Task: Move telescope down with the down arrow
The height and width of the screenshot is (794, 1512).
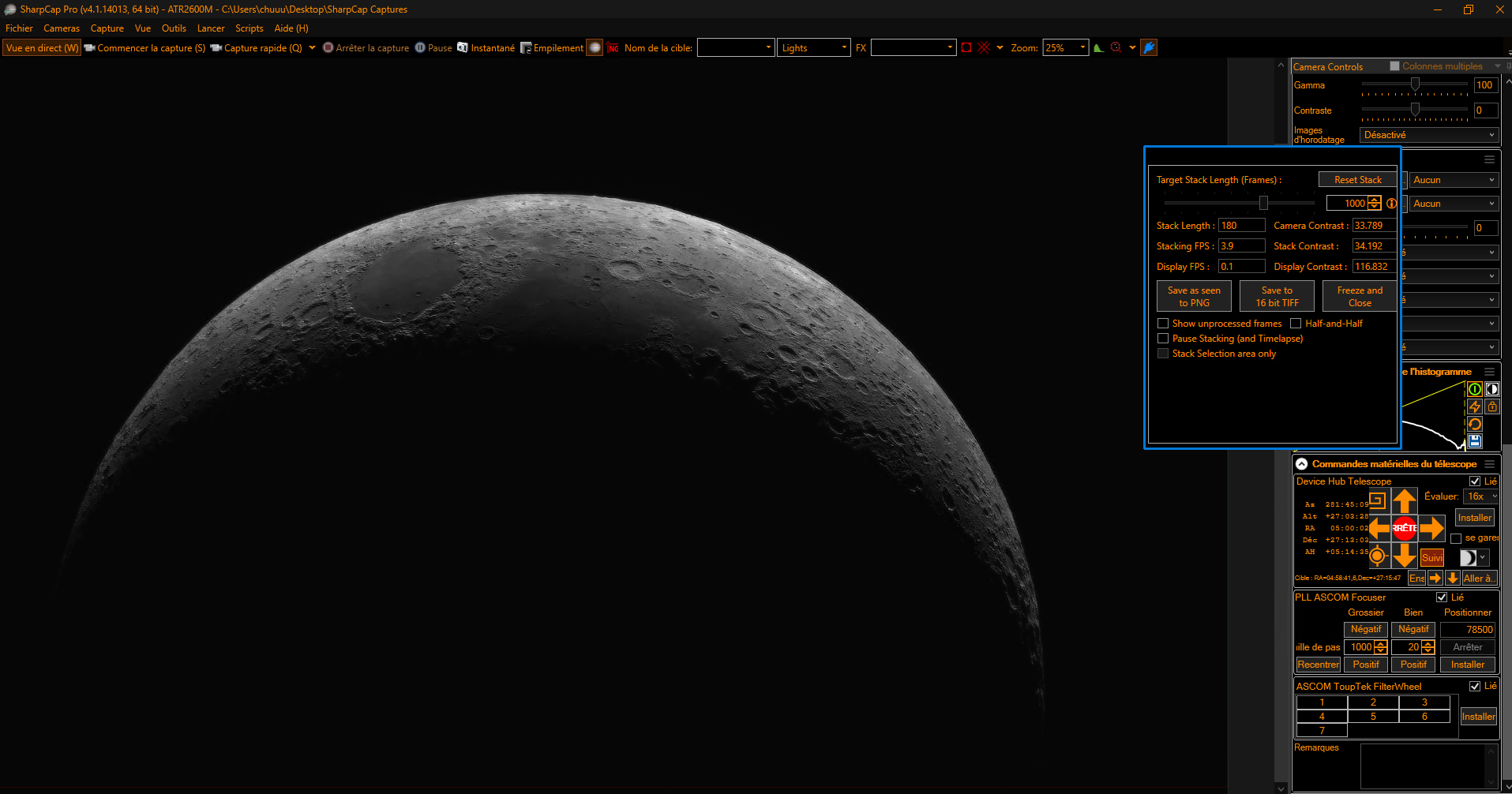Action: click(x=1404, y=556)
